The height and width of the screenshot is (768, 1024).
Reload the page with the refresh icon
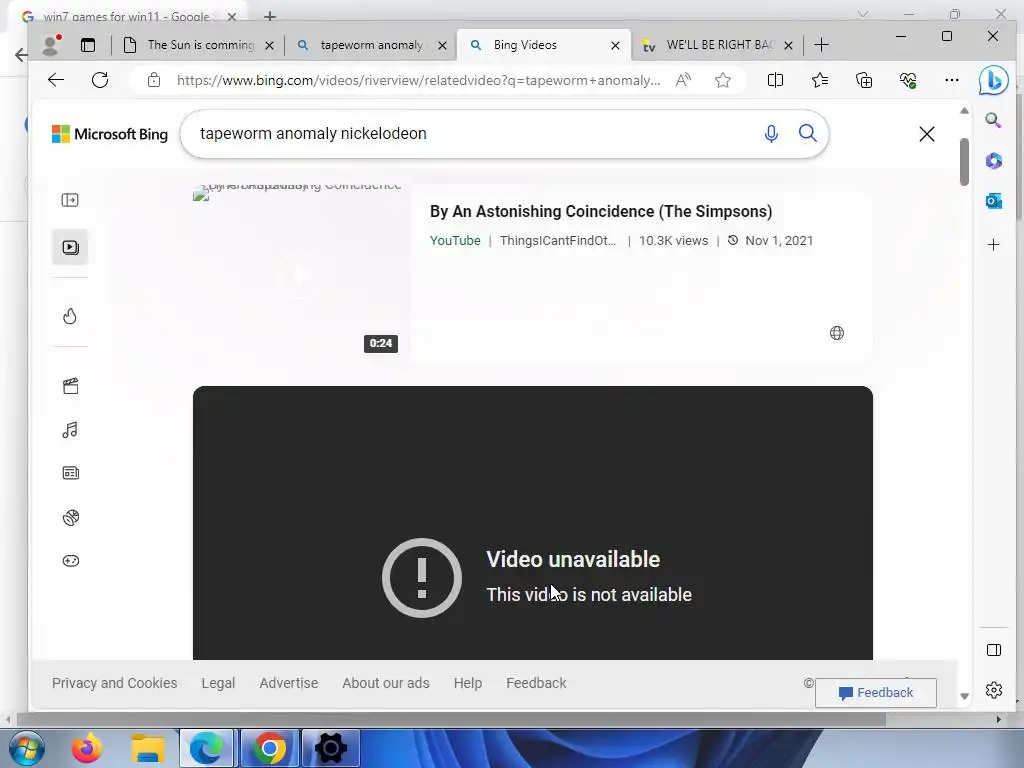100,80
